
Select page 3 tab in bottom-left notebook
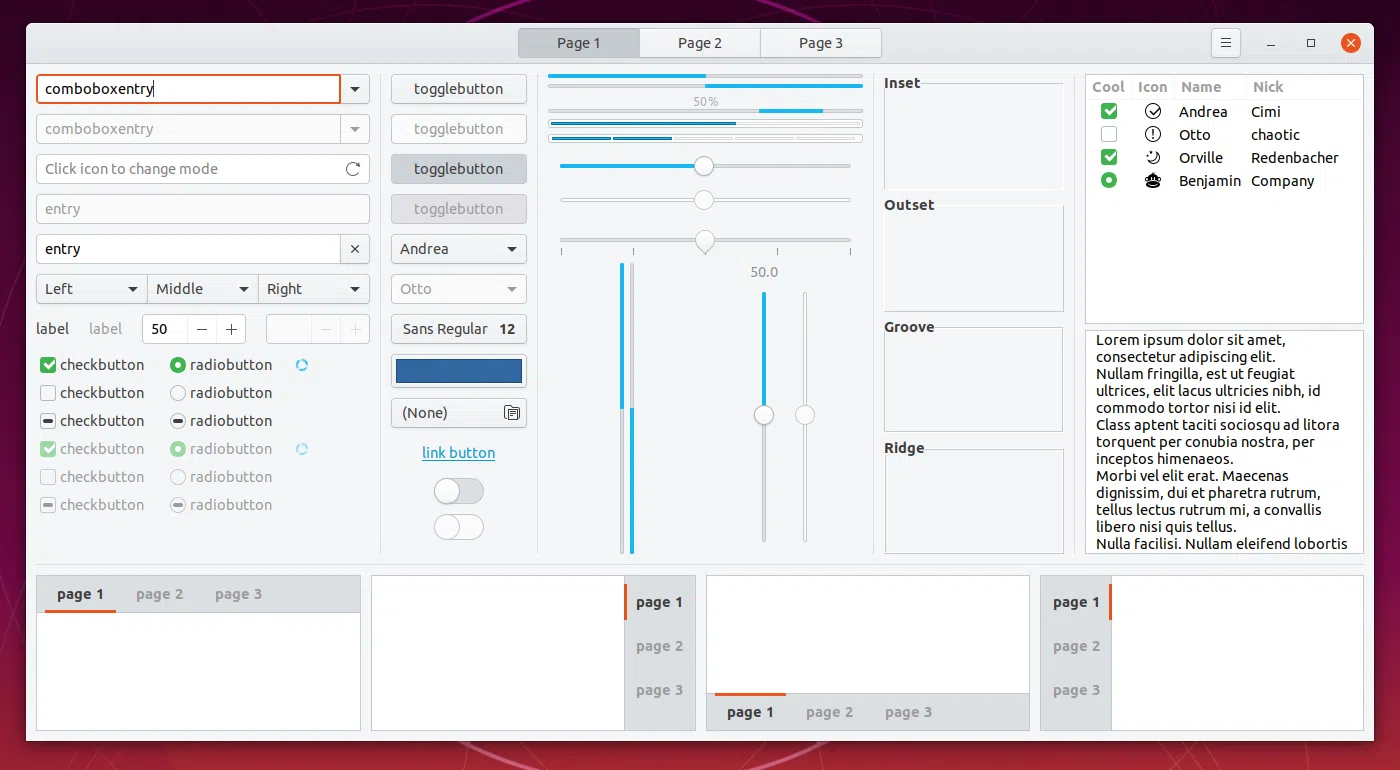click(238, 594)
